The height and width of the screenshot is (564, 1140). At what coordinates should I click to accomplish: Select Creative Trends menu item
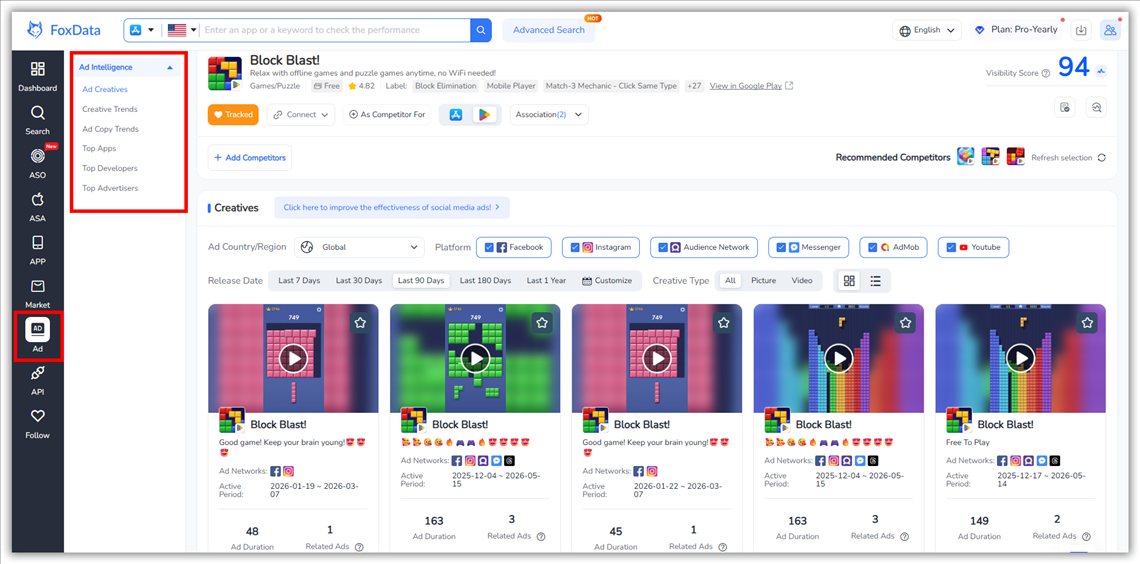point(110,109)
